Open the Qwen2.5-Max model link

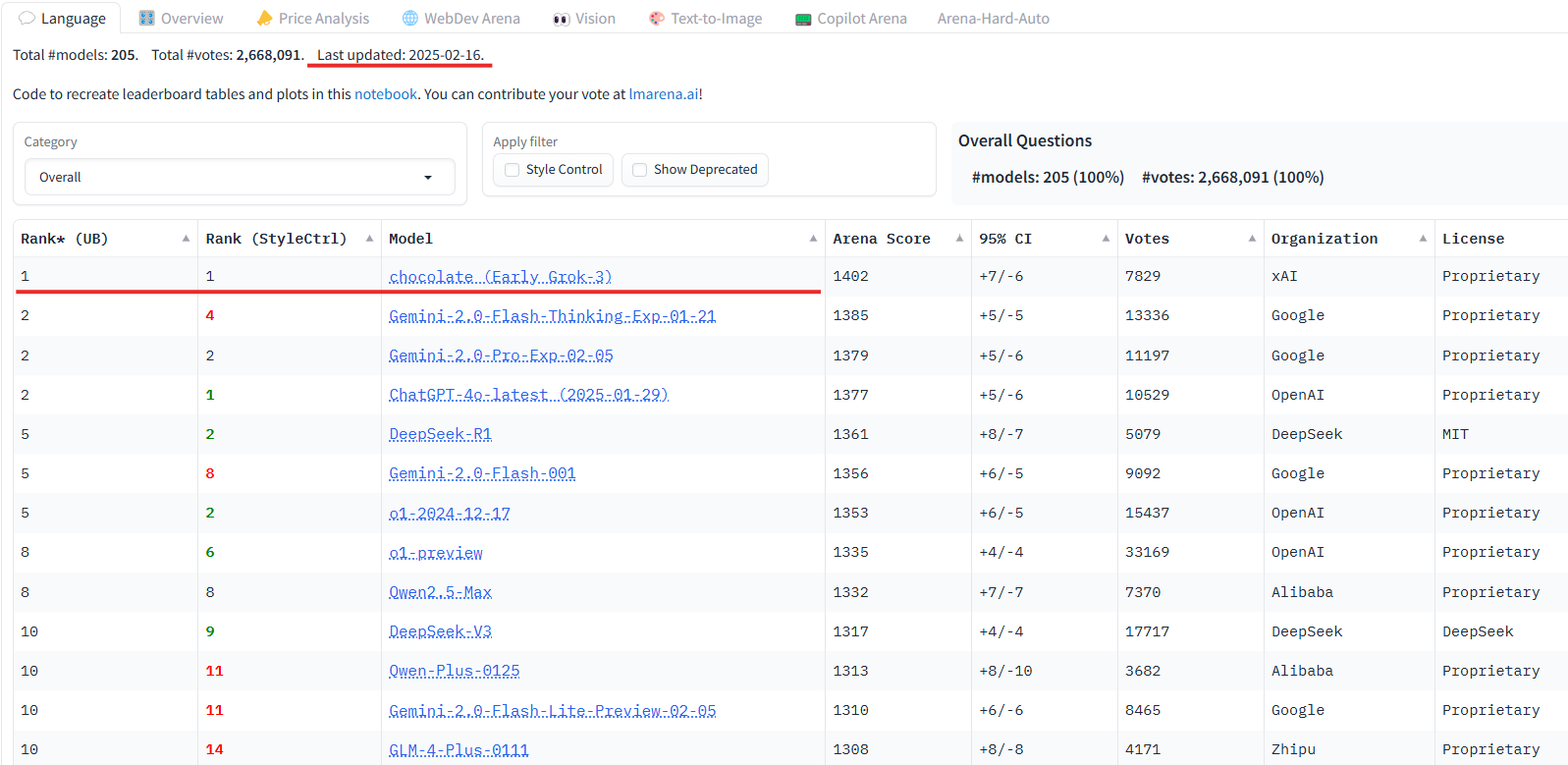click(x=440, y=592)
